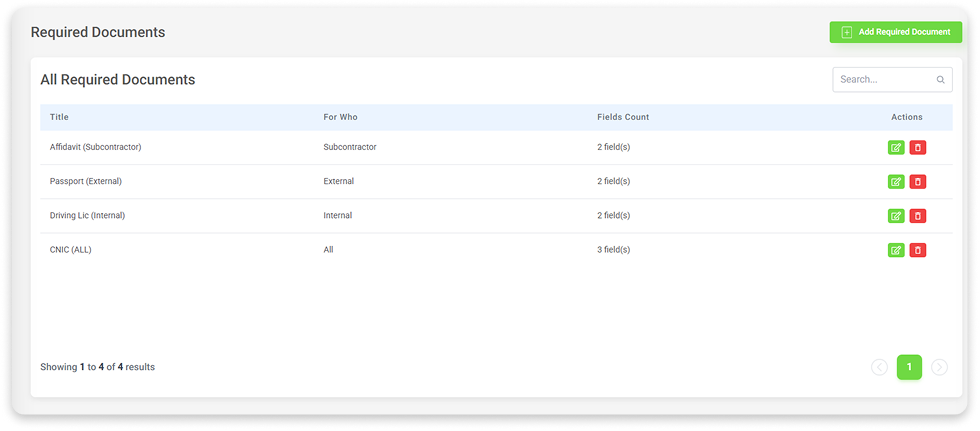This screenshot has height=431, width=980.
Task: Delete the Affidavit (Subcontractor) document
Action: click(918, 147)
